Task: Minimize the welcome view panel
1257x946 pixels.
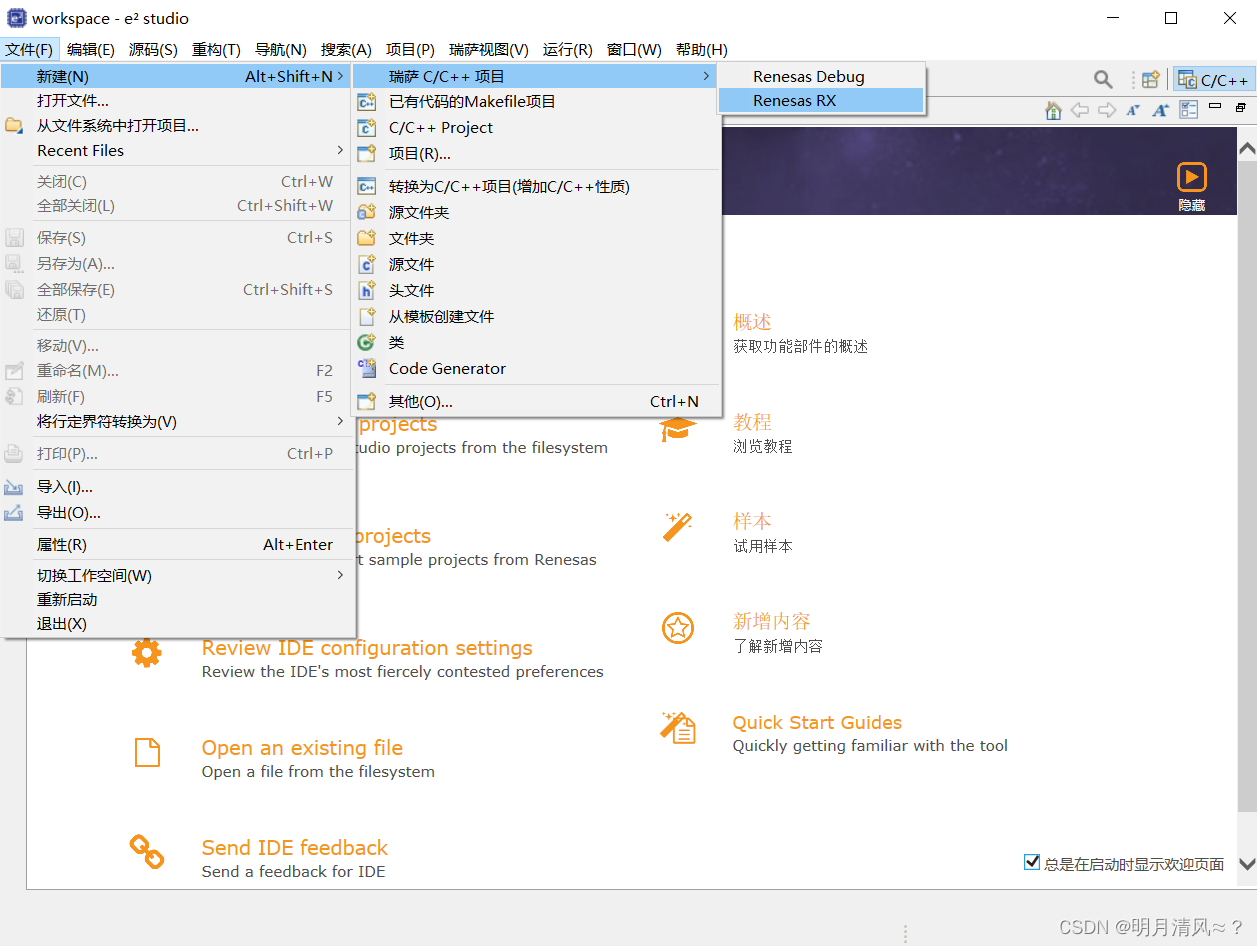Action: (x=1215, y=106)
